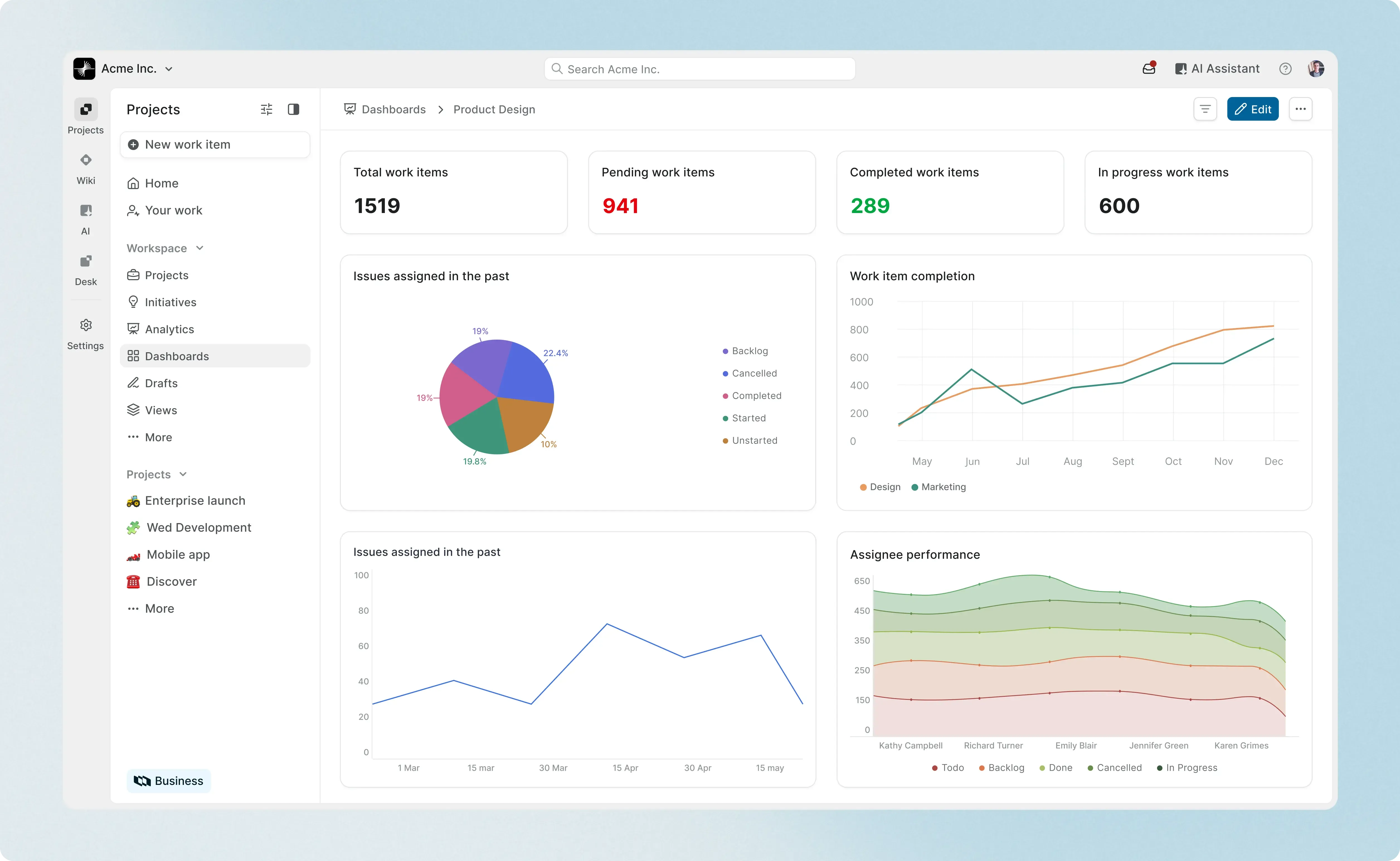Open display preferences icon beside Projects header
Image resolution: width=1400 pixels, height=861 pixels.
coord(266,109)
